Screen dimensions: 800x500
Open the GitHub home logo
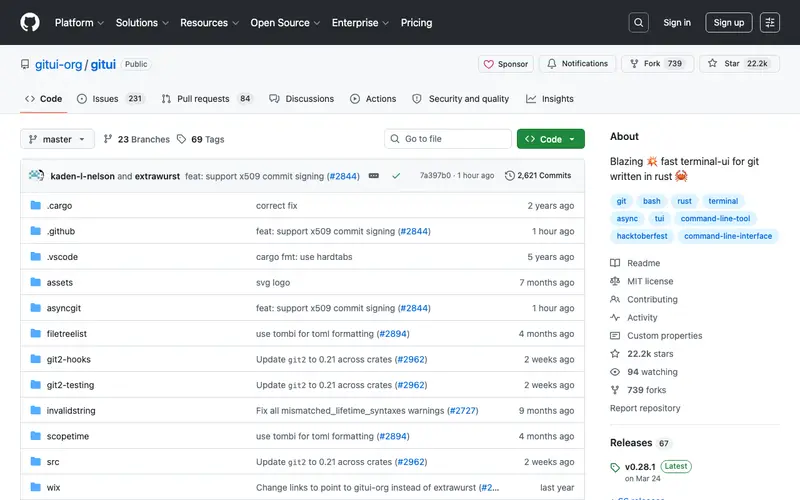click(x=30, y=22)
